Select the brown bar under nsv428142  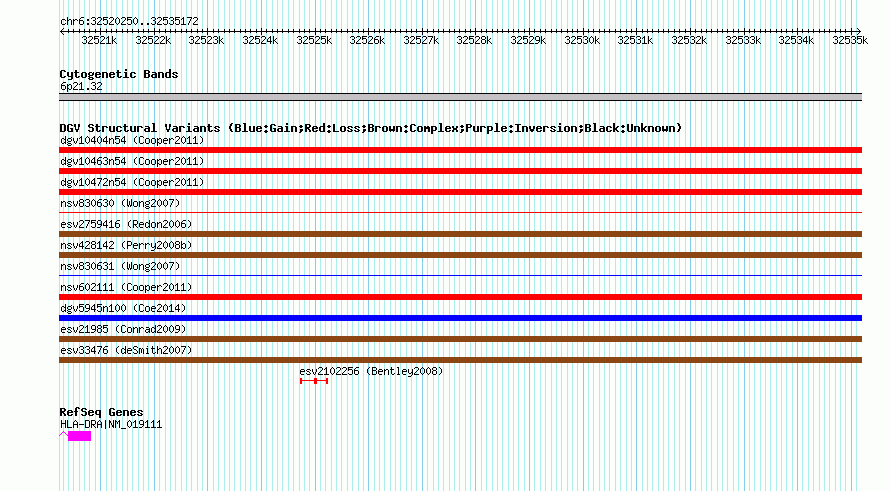(460, 255)
